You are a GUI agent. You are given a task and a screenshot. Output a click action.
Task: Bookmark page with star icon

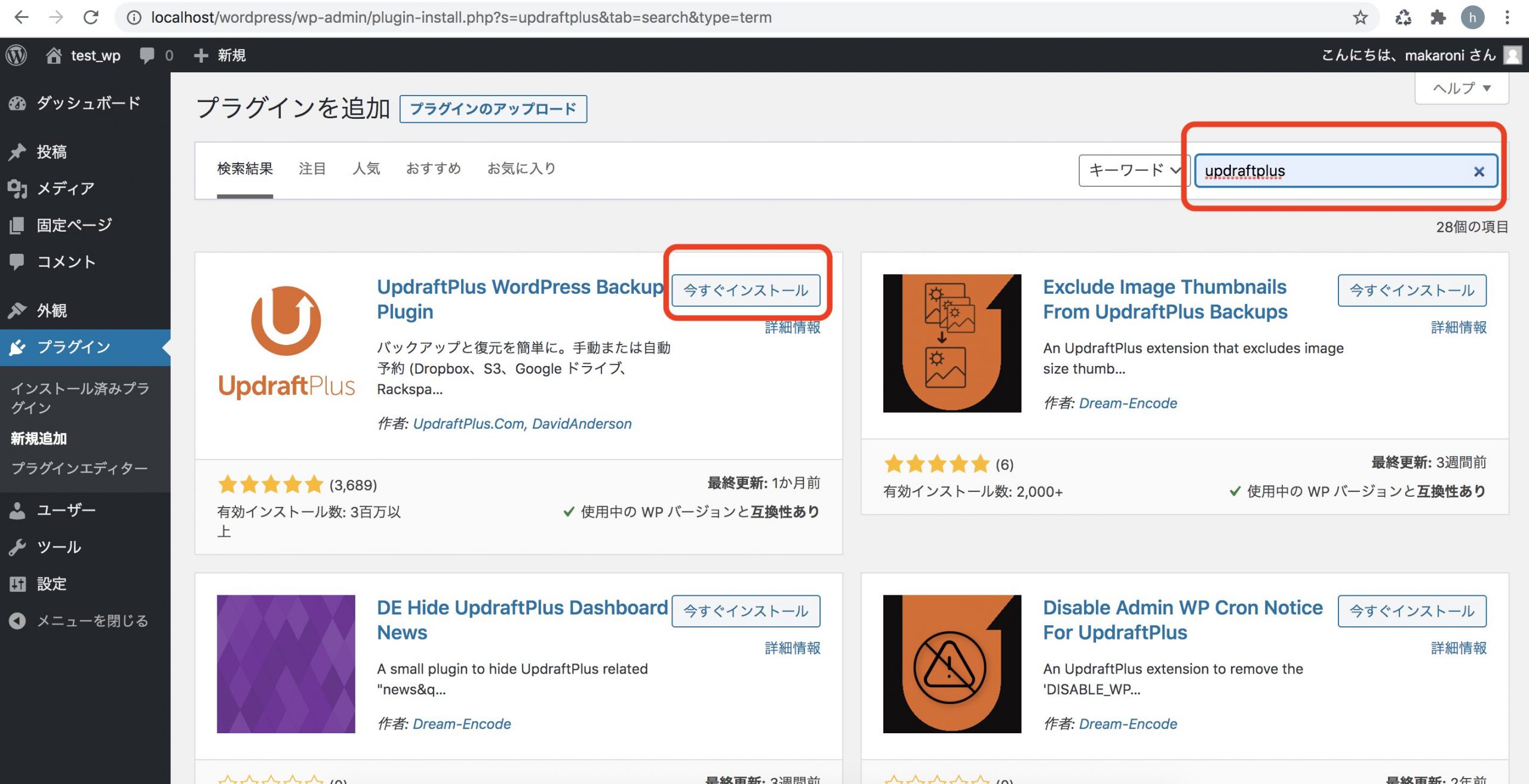click(x=1360, y=17)
